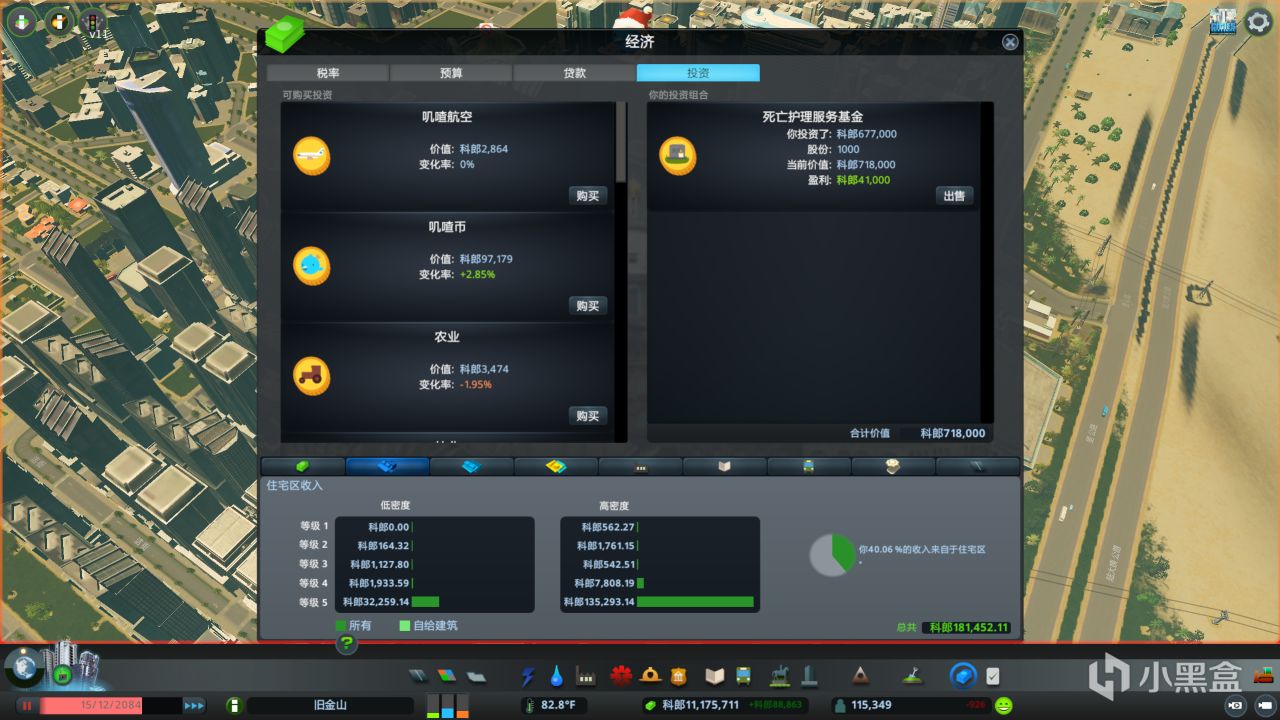Click the date progress bar 15/12/2084
Viewport: 1280px width, 720px height.
110,705
